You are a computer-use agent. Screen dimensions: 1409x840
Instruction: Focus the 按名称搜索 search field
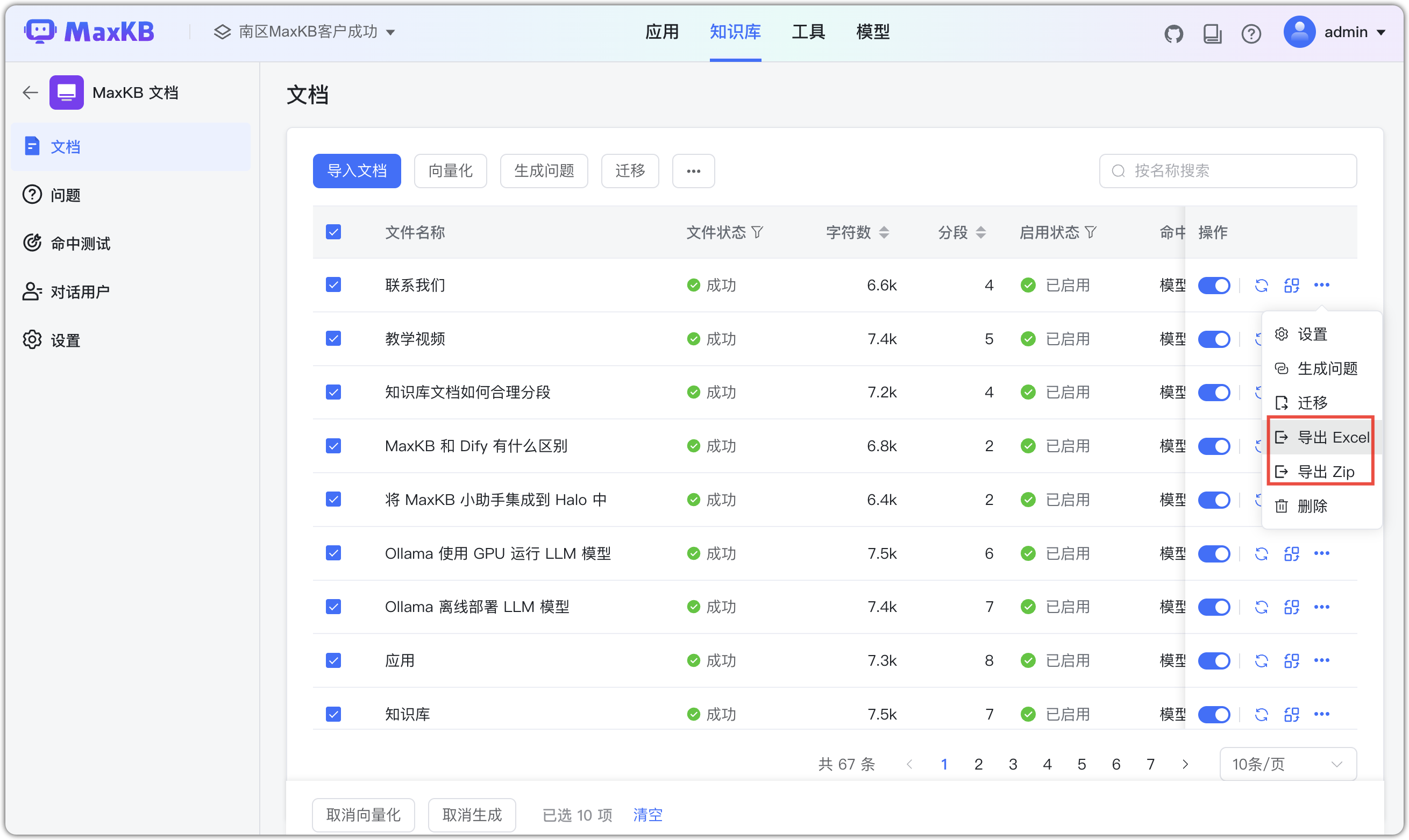(1227, 171)
